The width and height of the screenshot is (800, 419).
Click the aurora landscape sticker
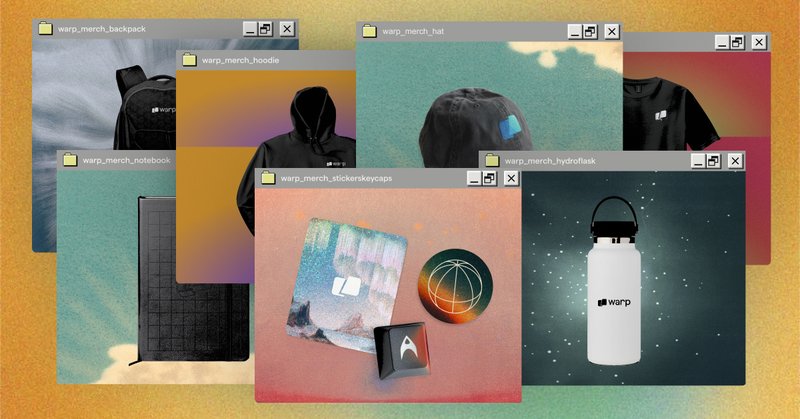(347, 285)
